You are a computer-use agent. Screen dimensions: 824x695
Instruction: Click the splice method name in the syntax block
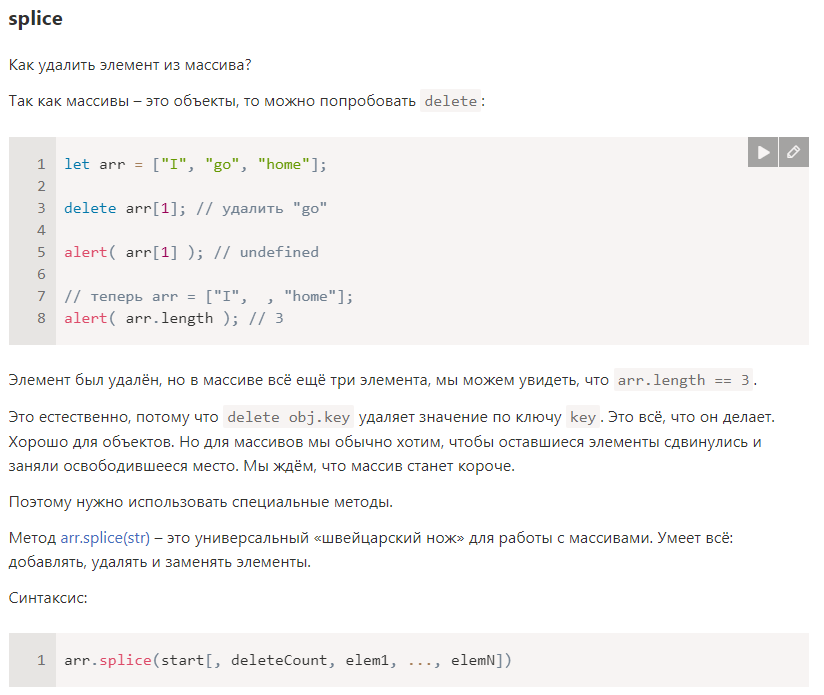[125, 660]
